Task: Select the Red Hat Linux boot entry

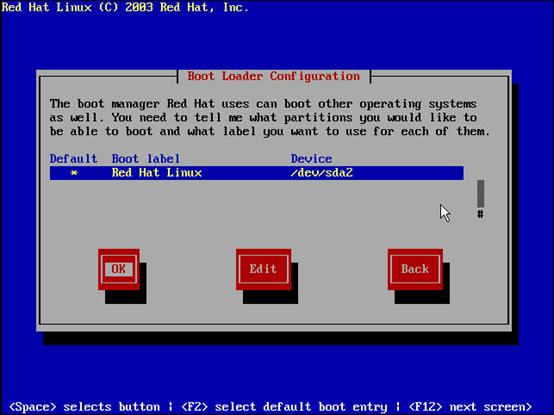Action: point(257,173)
